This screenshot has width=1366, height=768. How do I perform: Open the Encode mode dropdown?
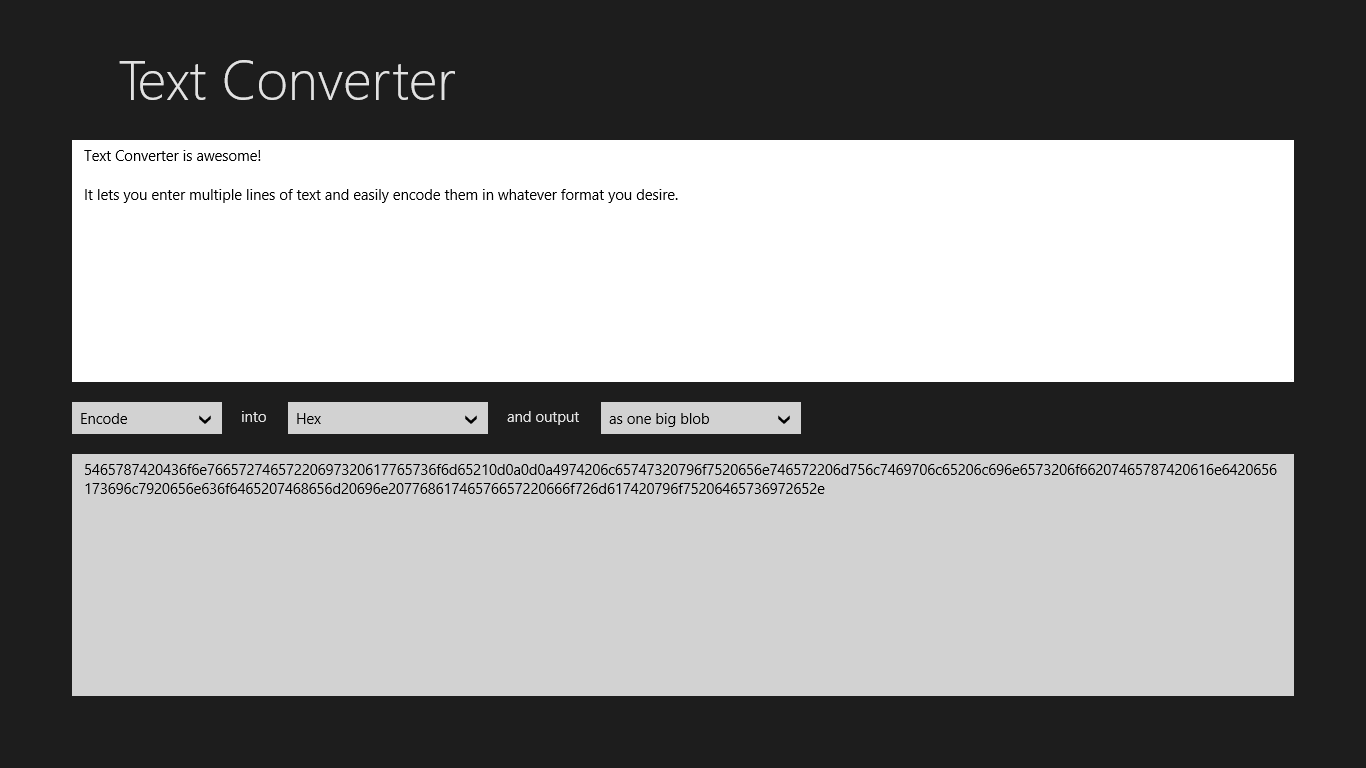point(146,418)
